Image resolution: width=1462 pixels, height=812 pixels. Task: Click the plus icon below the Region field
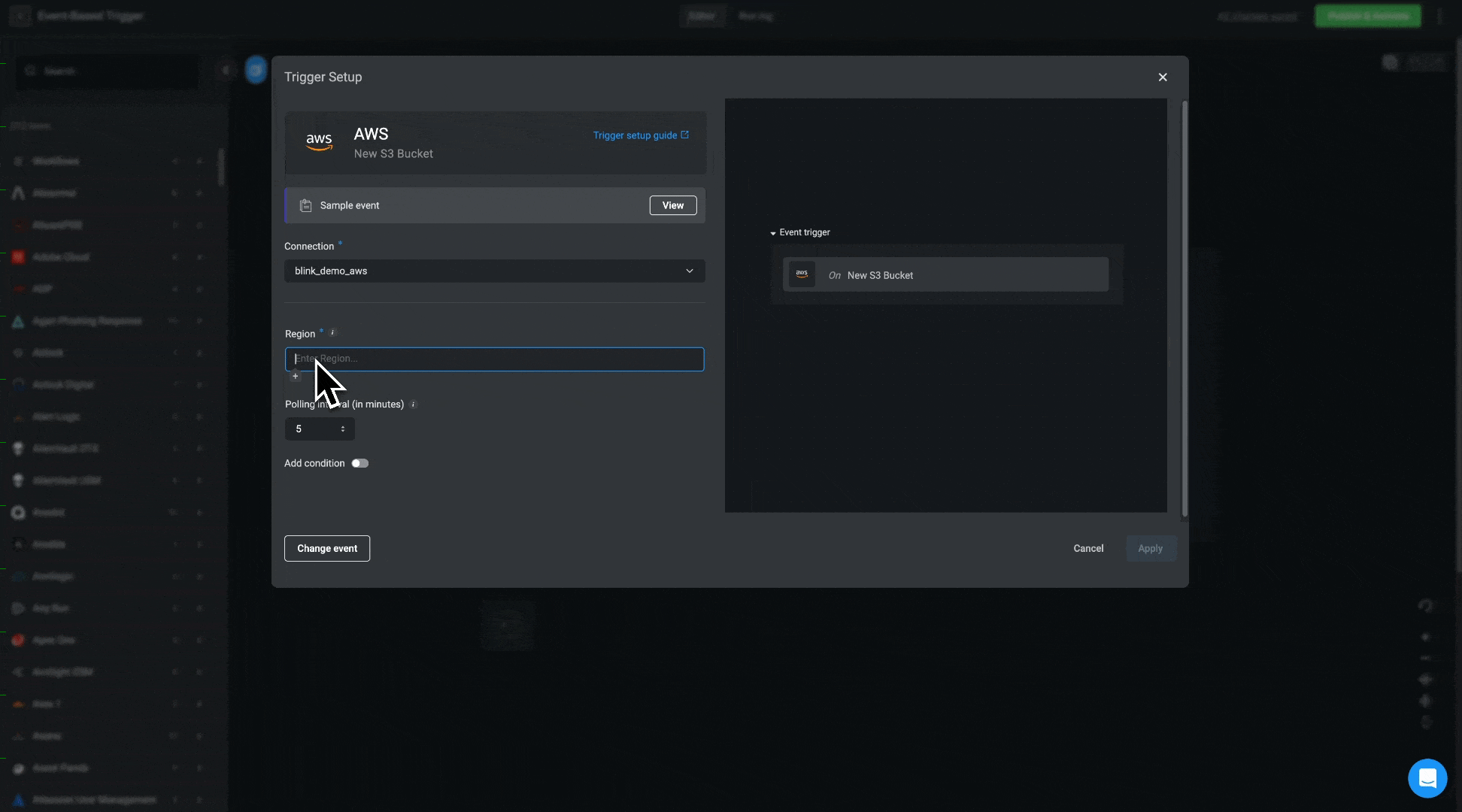[x=296, y=377]
